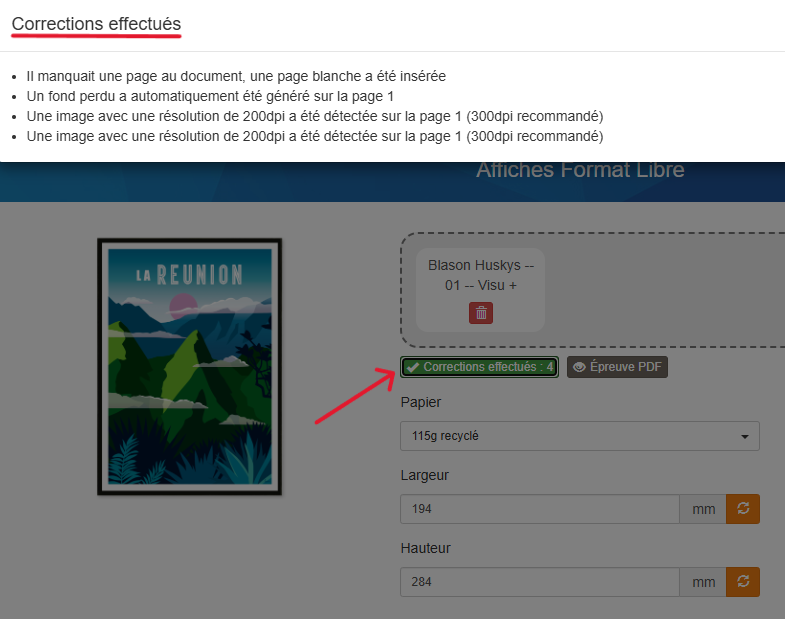Refresh the Hauteur value with orange icon

(743, 582)
